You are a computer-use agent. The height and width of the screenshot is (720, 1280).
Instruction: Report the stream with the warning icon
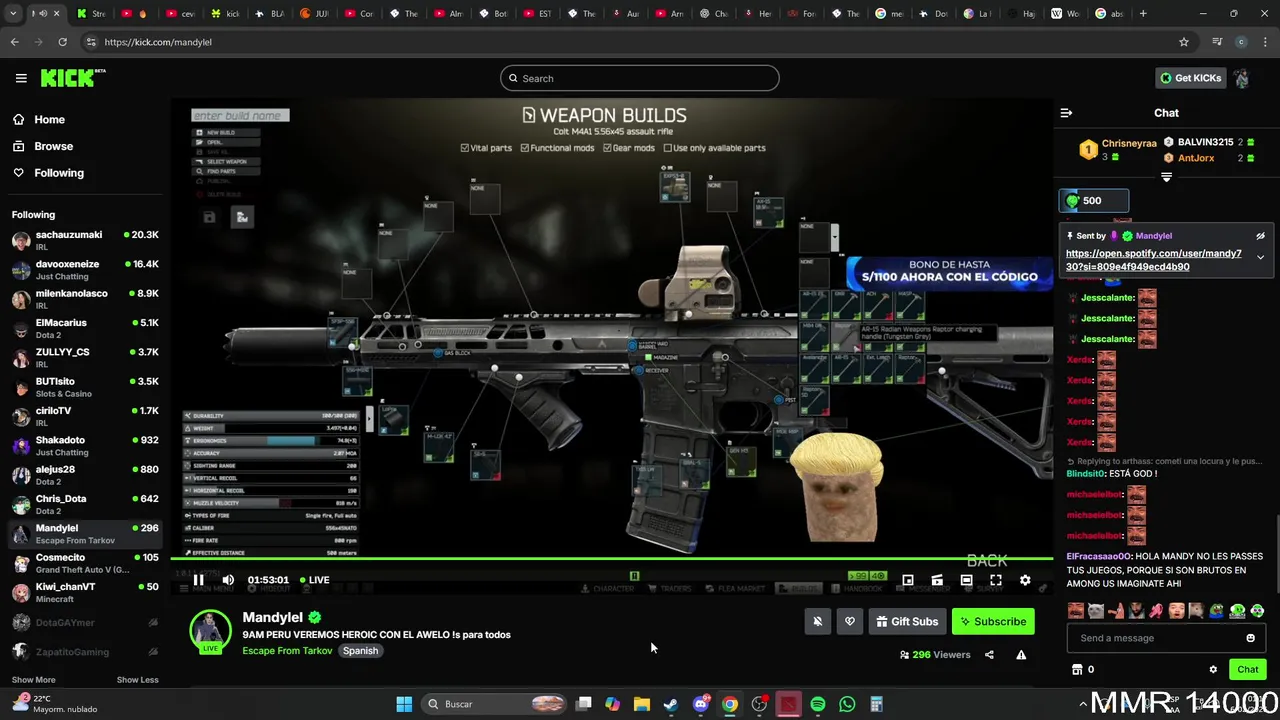click(x=1021, y=655)
